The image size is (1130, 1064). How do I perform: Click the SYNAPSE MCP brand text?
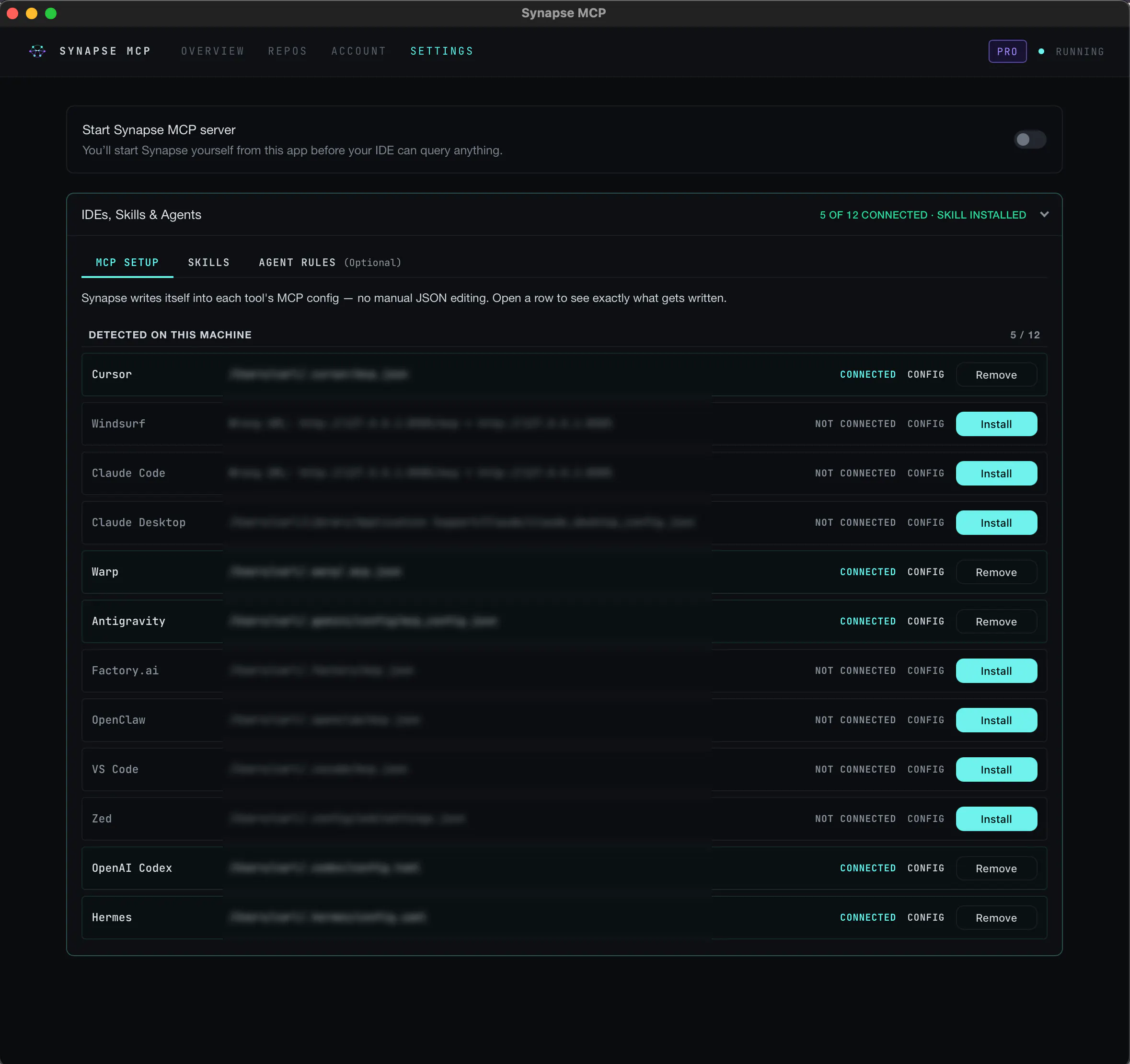click(x=105, y=51)
